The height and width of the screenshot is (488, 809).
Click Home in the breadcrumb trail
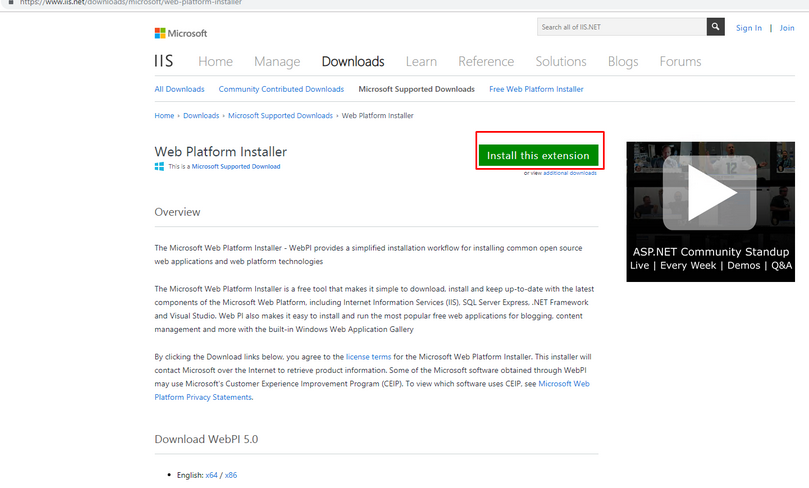(x=164, y=116)
